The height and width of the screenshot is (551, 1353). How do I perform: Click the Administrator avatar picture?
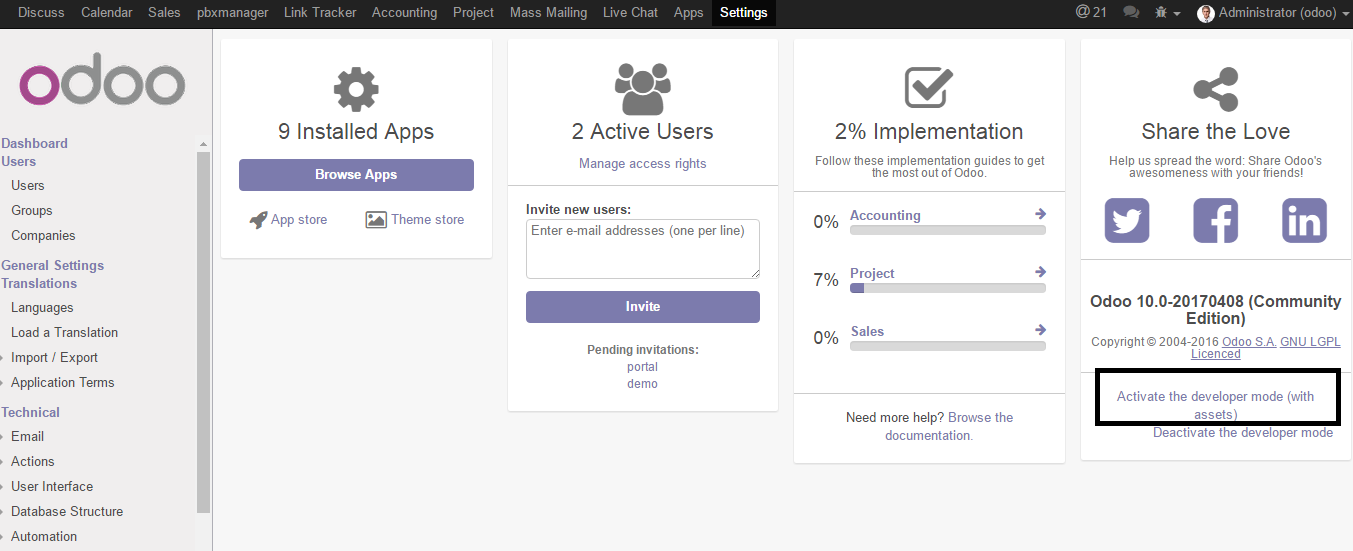pos(1206,13)
